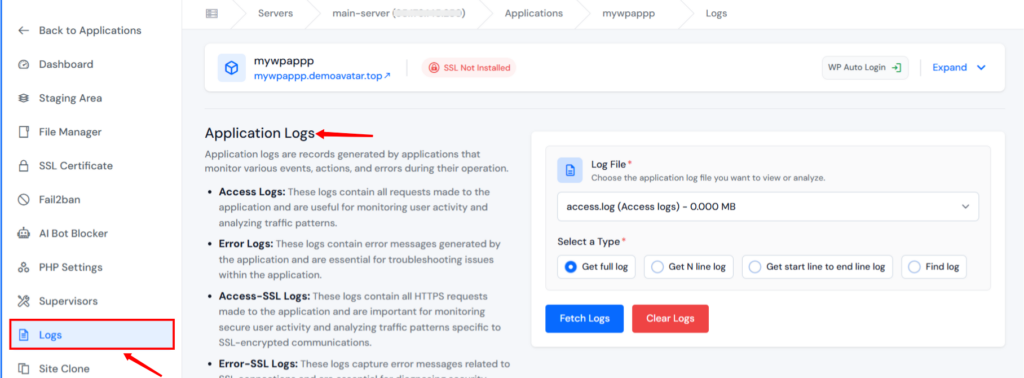Click the Log File document icon
This screenshot has height=378, width=1024.
tap(570, 170)
